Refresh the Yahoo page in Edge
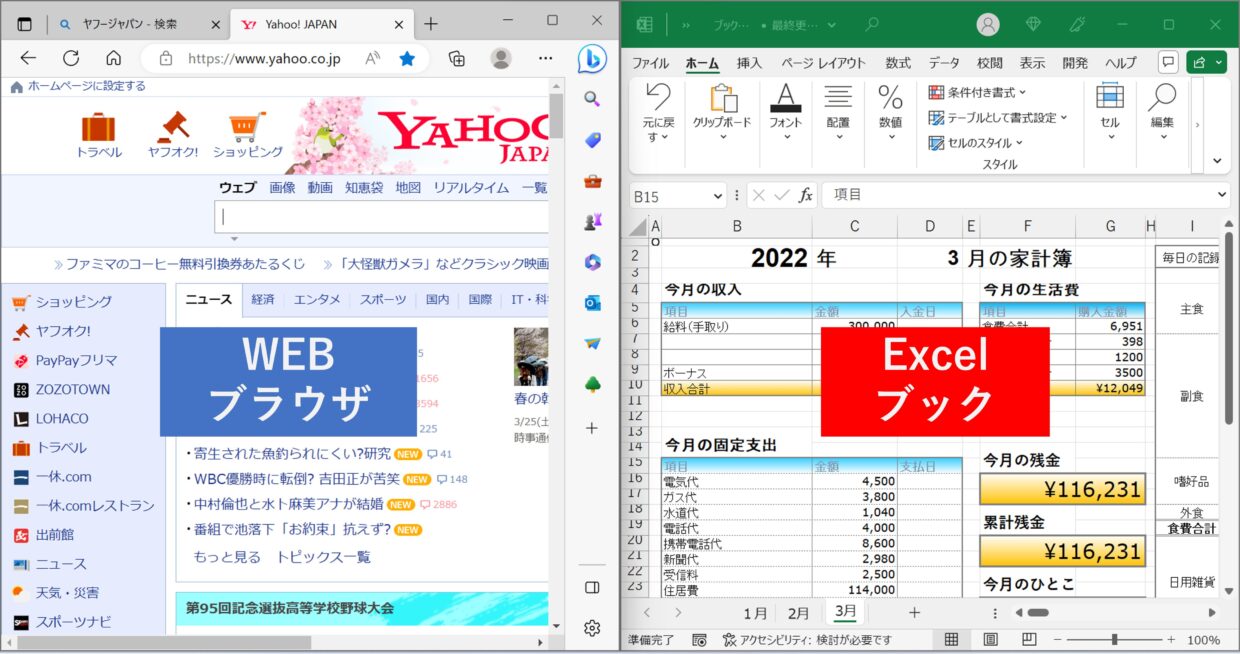 click(x=71, y=58)
